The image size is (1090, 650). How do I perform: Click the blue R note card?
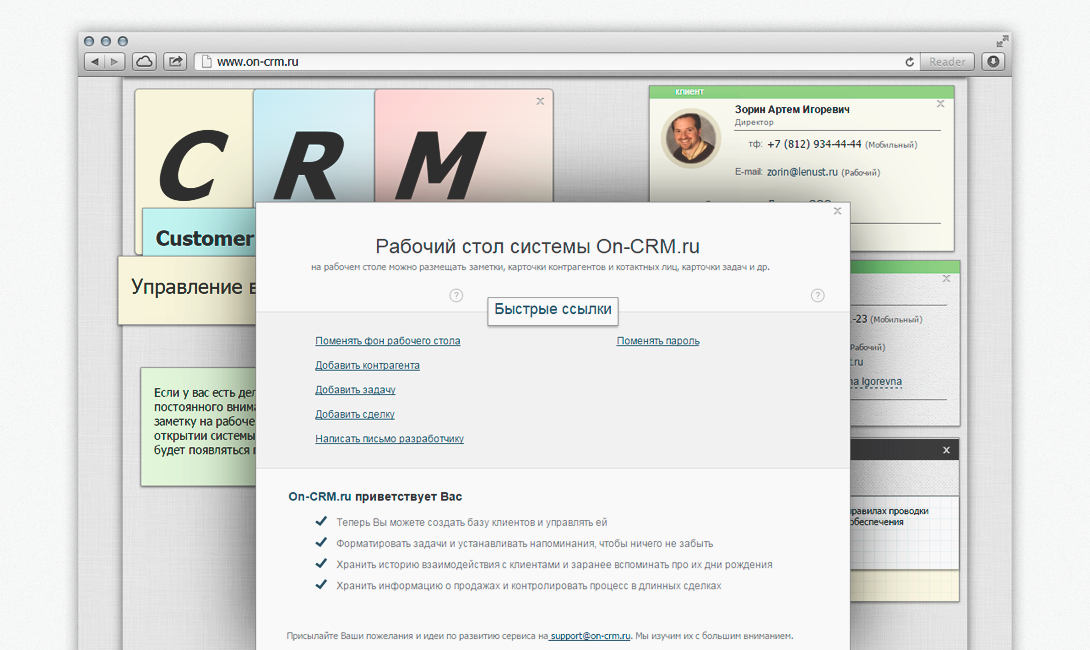click(314, 147)
